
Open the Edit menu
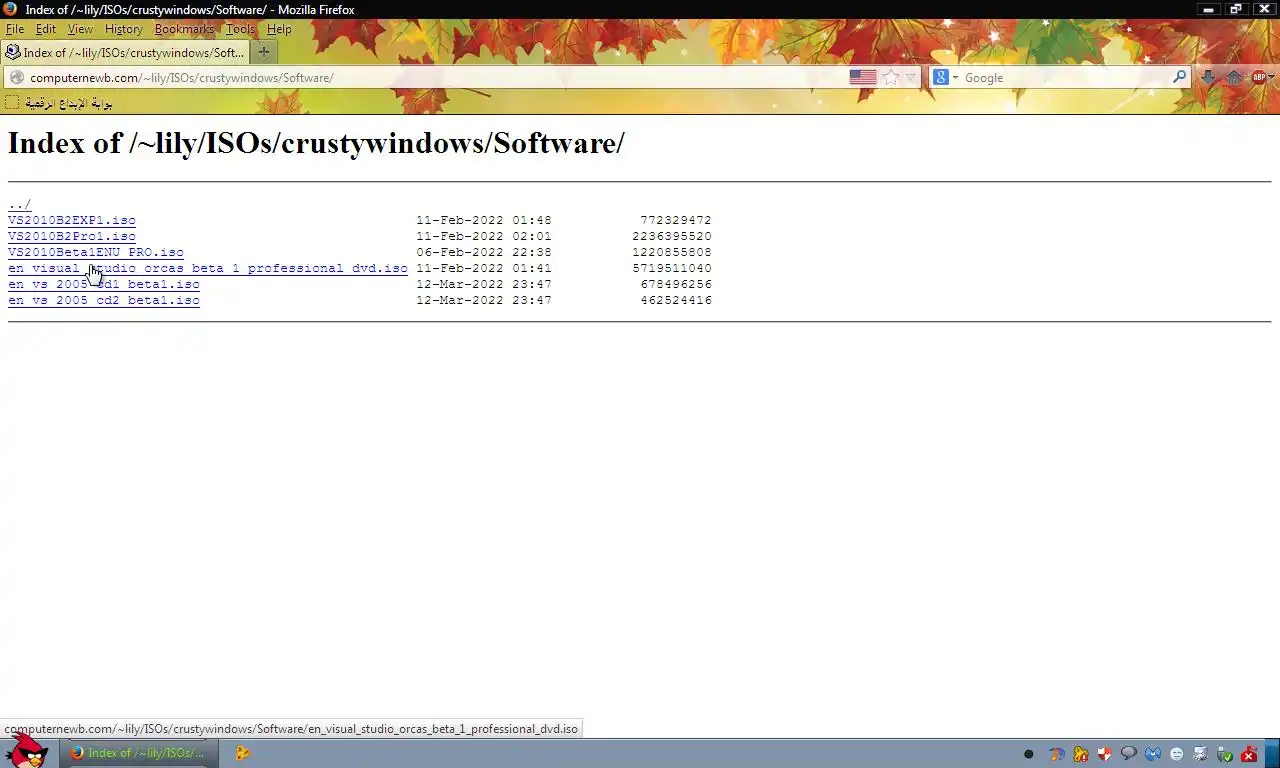(46, 29)
